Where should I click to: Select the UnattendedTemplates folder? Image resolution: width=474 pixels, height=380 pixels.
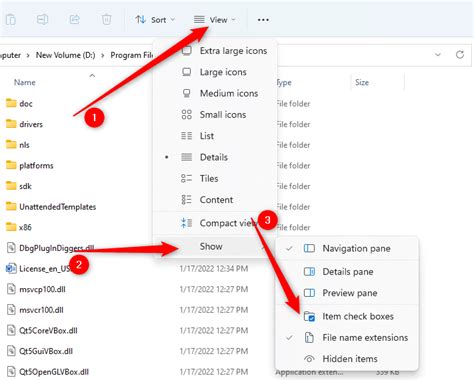pyautogui.click(x=51, y=207)
